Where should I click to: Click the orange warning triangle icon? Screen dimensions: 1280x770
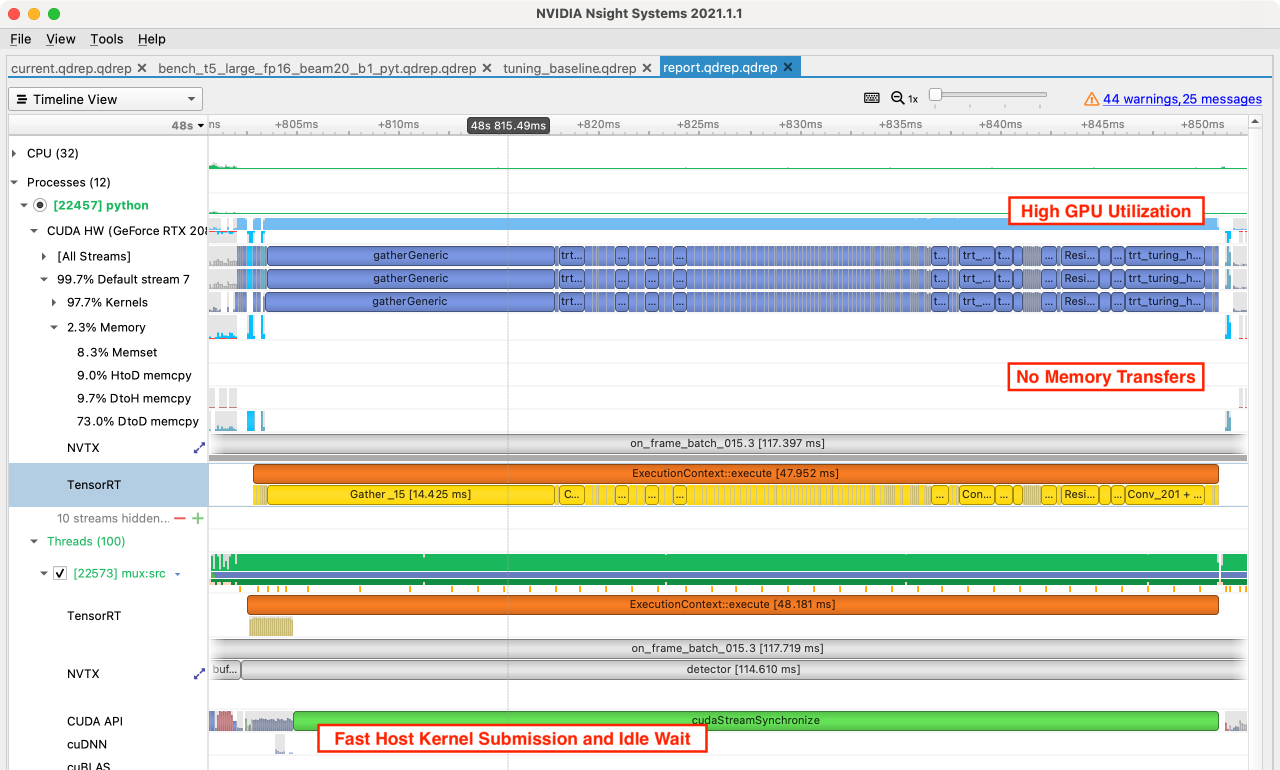1092,99
